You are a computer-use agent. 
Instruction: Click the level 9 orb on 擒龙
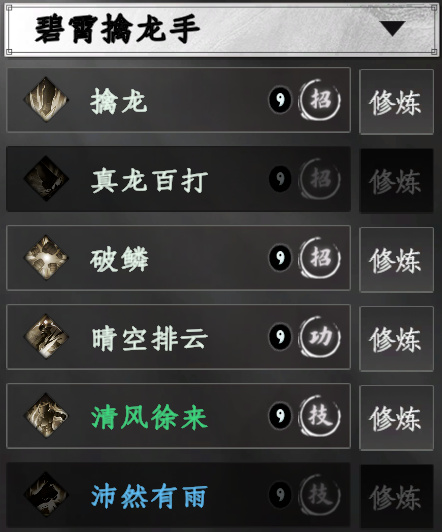[x=280, y=100]
